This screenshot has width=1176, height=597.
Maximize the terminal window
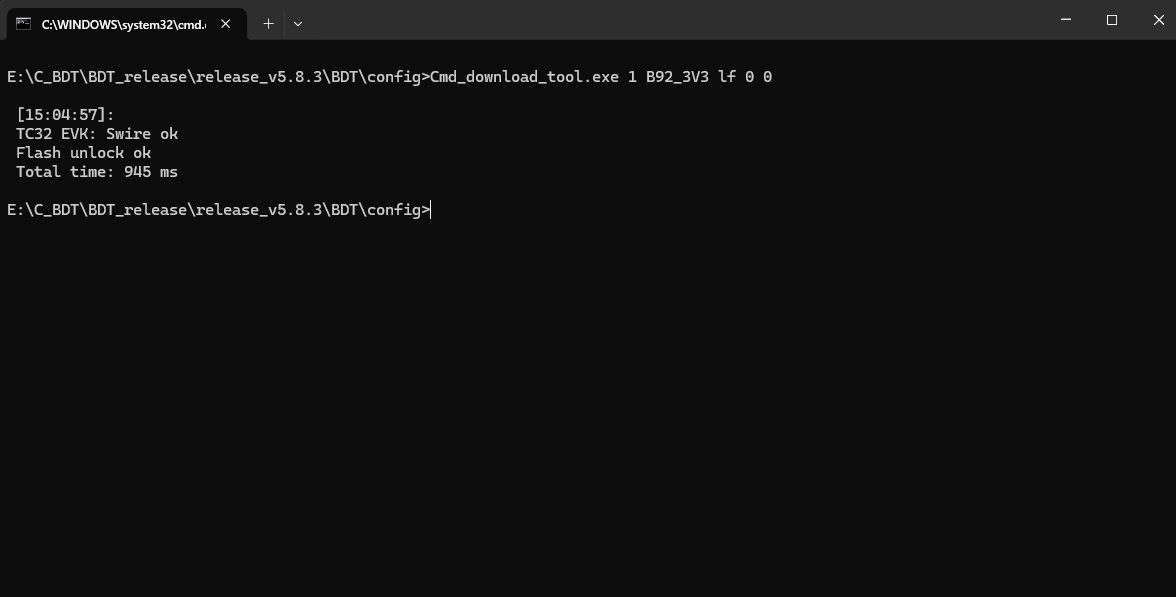click(x=1112, y=20)
